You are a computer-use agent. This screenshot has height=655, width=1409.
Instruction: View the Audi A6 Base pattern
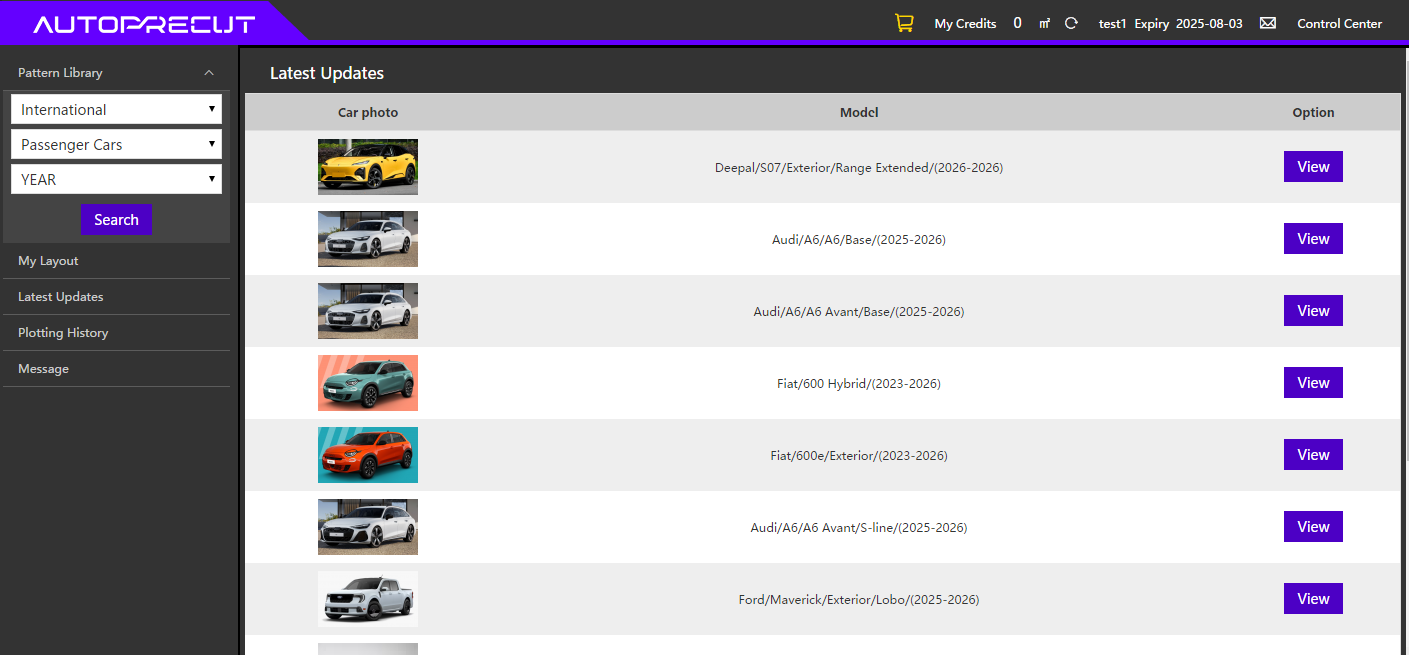(1313, 239)
